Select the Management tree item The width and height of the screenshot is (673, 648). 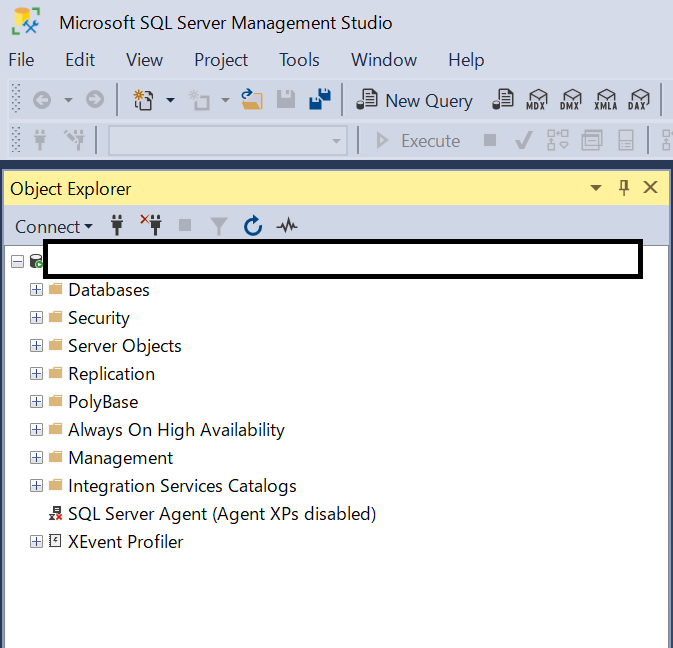click(x=121, y=458)
